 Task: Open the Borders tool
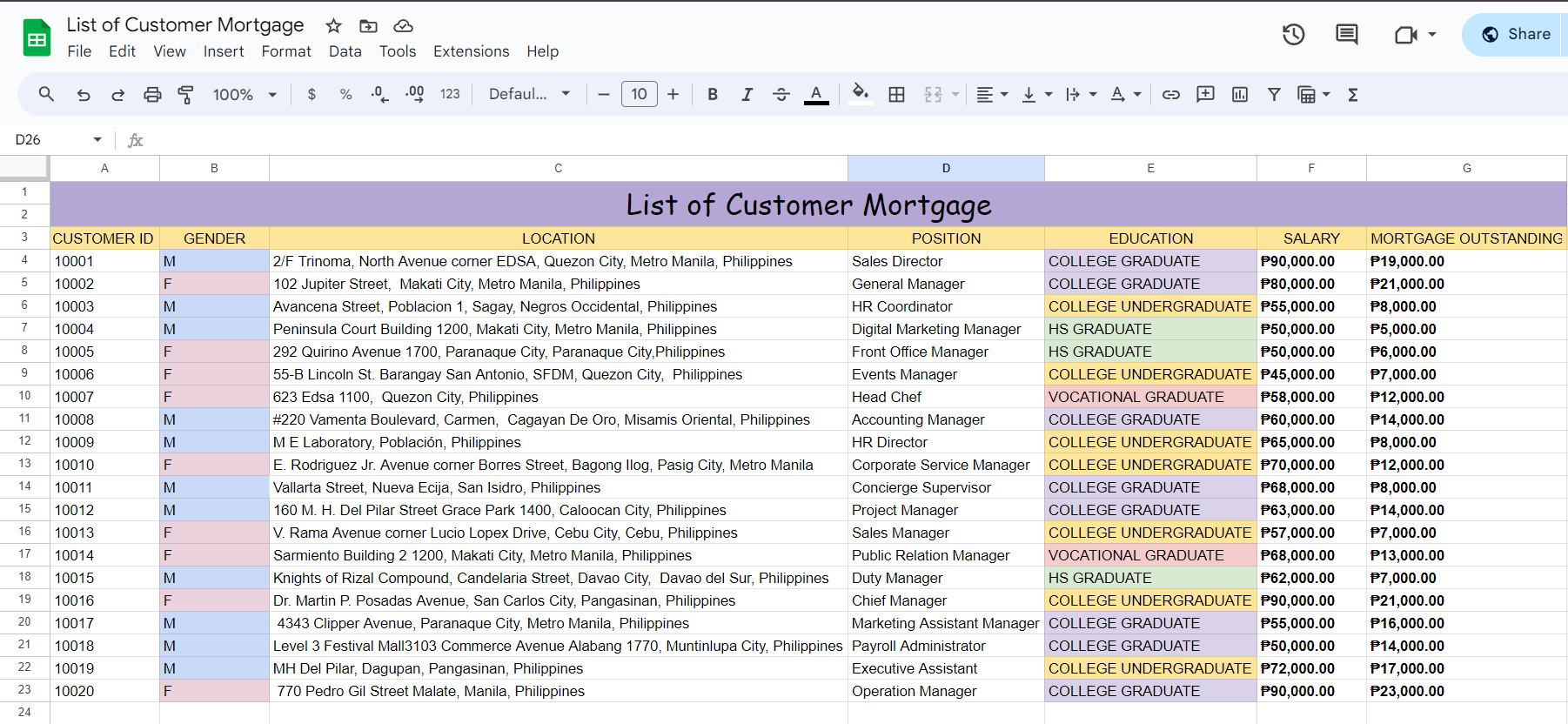[896, 95]
